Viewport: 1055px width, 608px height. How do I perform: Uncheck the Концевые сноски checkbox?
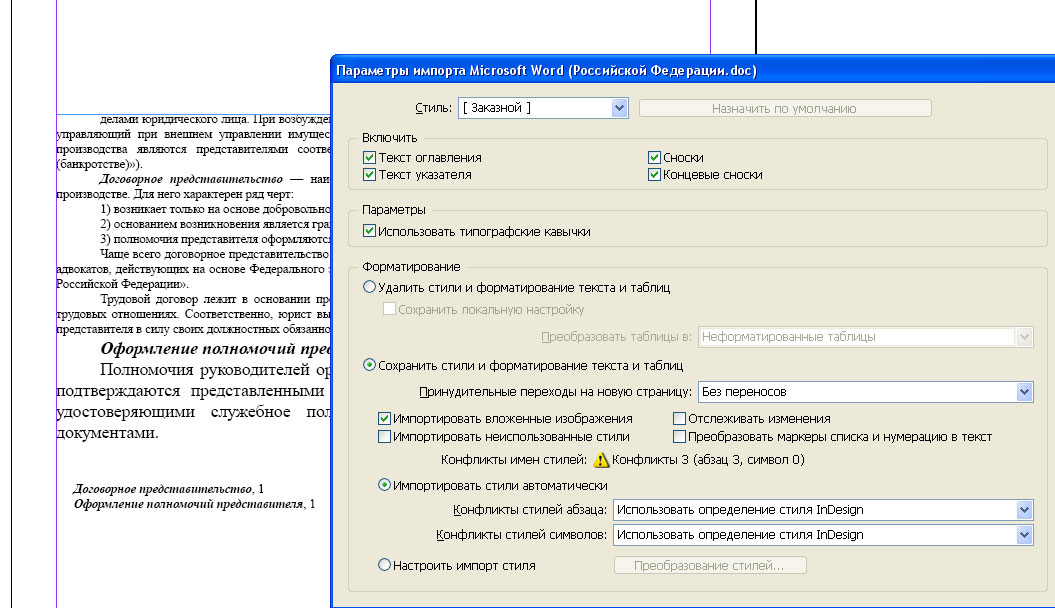coord(654,175)
